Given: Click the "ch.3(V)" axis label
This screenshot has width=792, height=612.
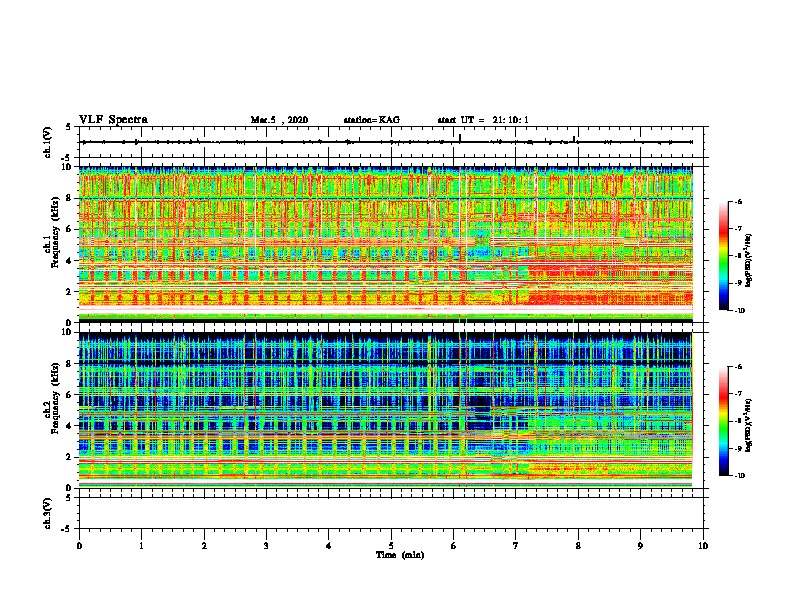Looking at the screenshot, I should pyautogui.click(x=48, y=513).
